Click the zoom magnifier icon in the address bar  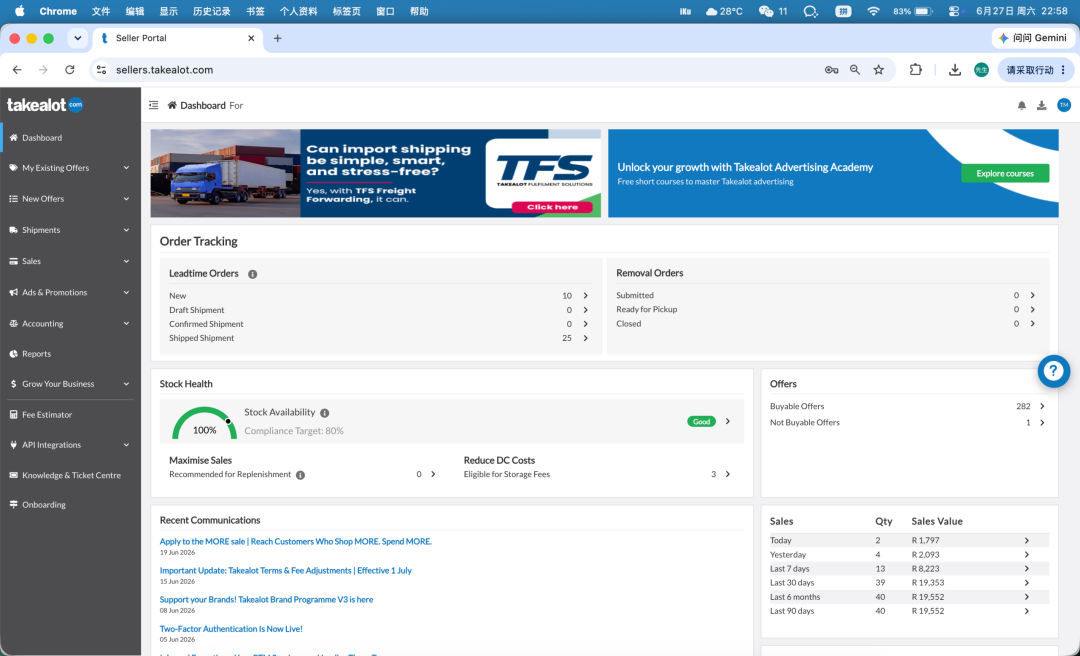[x=855, y=70]
